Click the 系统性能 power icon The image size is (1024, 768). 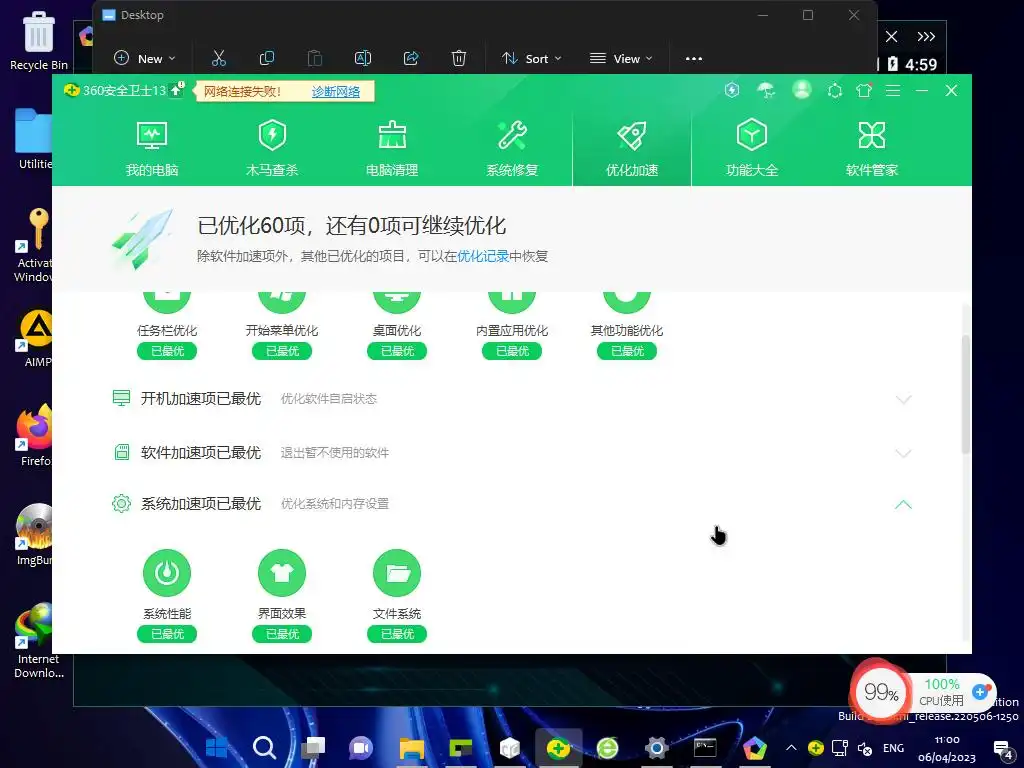[167, 573]
